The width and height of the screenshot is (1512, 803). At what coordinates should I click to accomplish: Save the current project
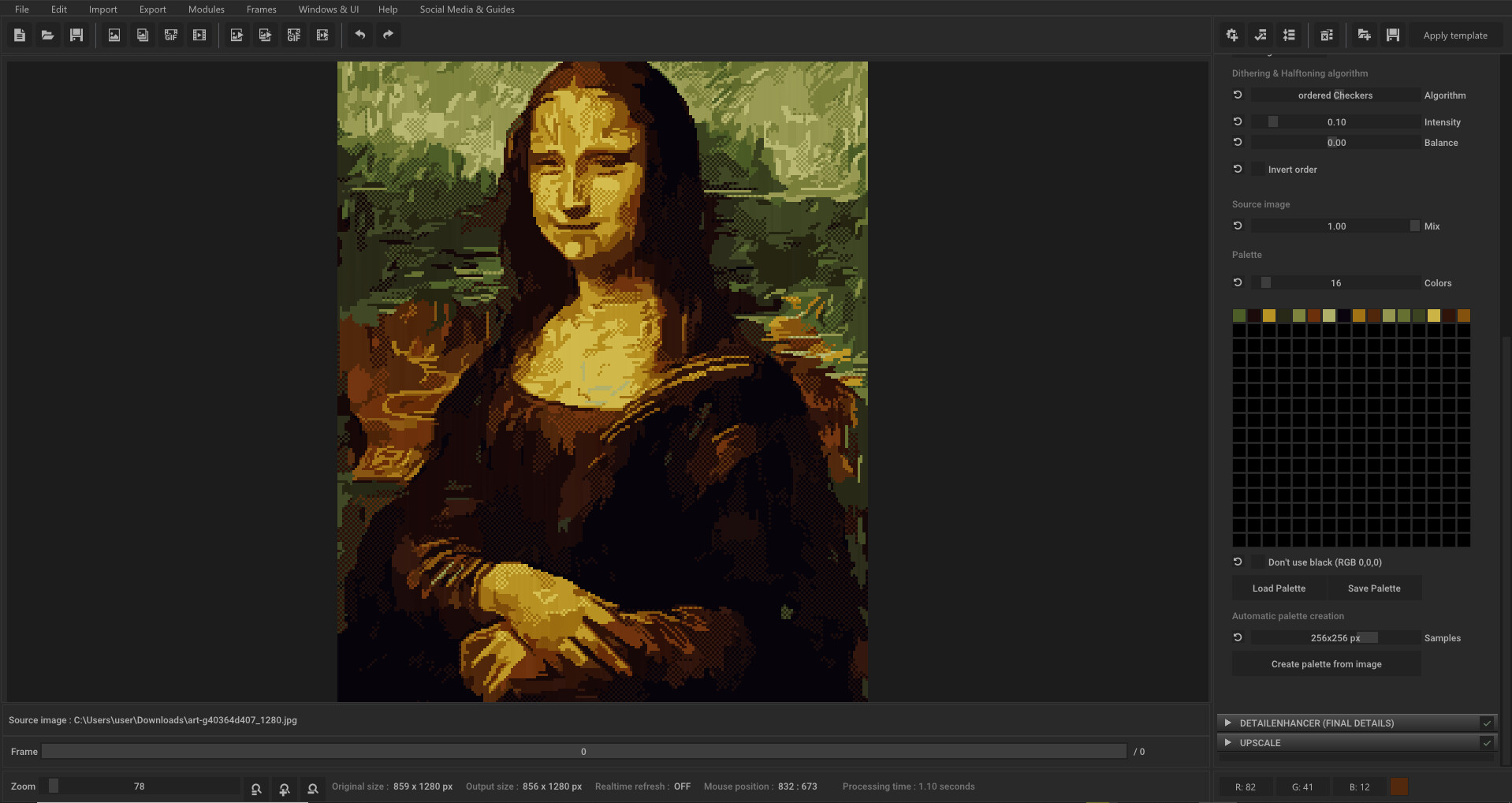pos(76,35)
